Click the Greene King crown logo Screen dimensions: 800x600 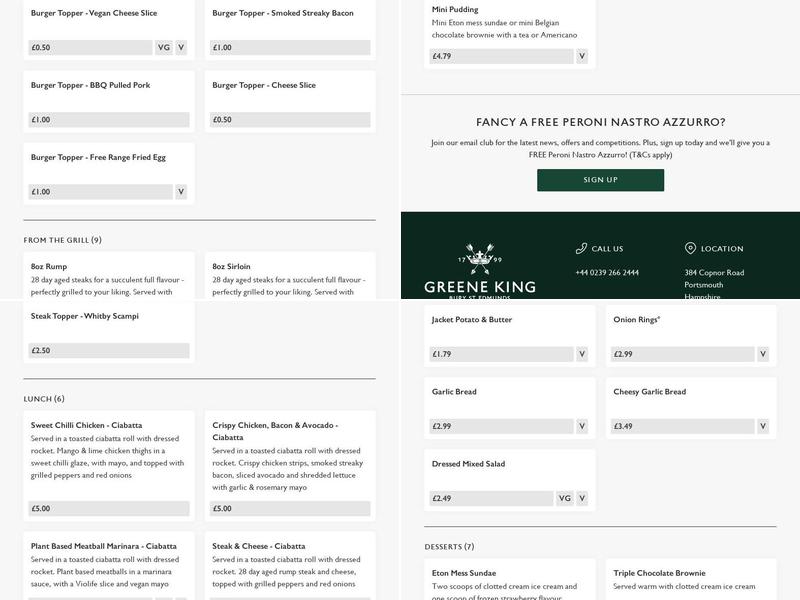480,259
